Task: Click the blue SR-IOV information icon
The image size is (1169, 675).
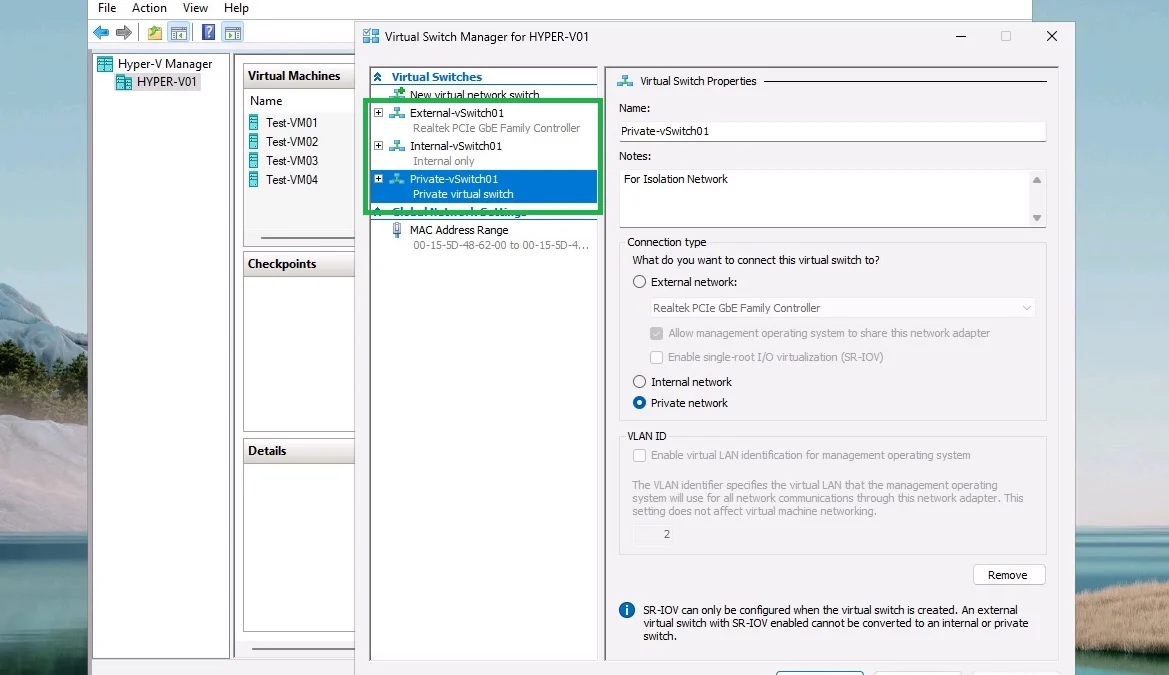Action: 627,610
